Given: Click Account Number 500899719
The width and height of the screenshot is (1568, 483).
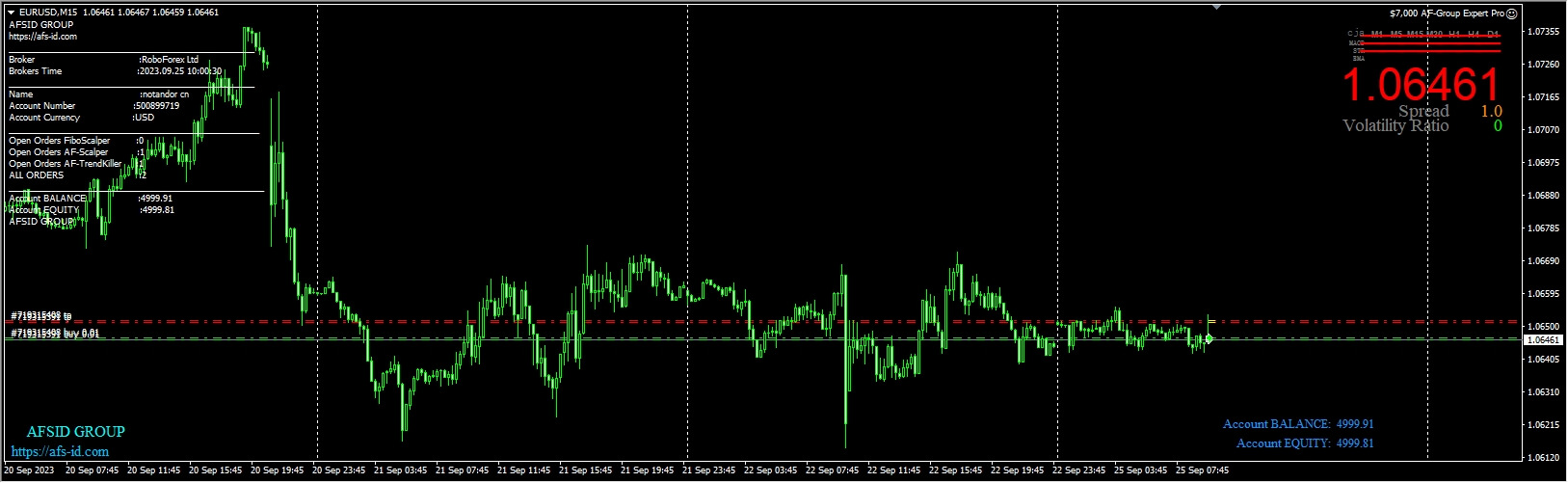Looking at the screenshot, I should (x=93, y=106).
